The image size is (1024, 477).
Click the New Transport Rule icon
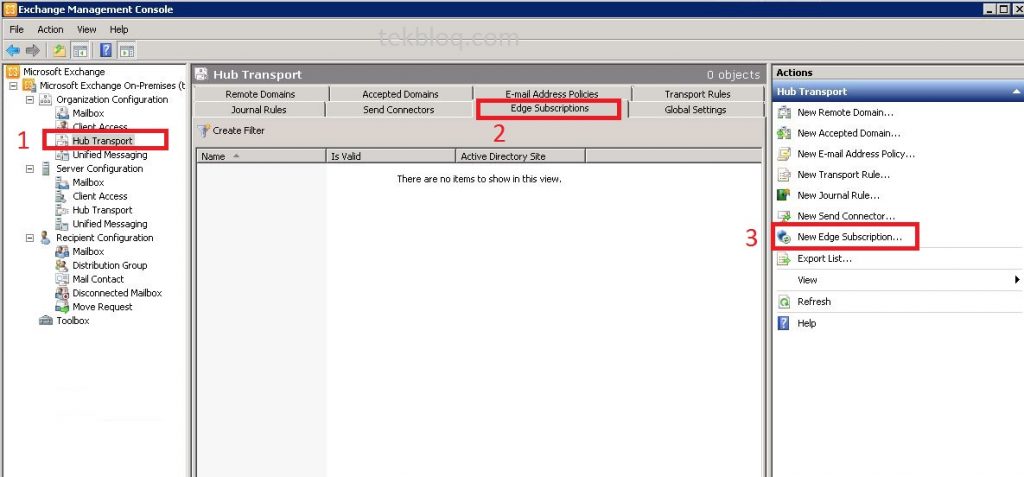point(784,174)
